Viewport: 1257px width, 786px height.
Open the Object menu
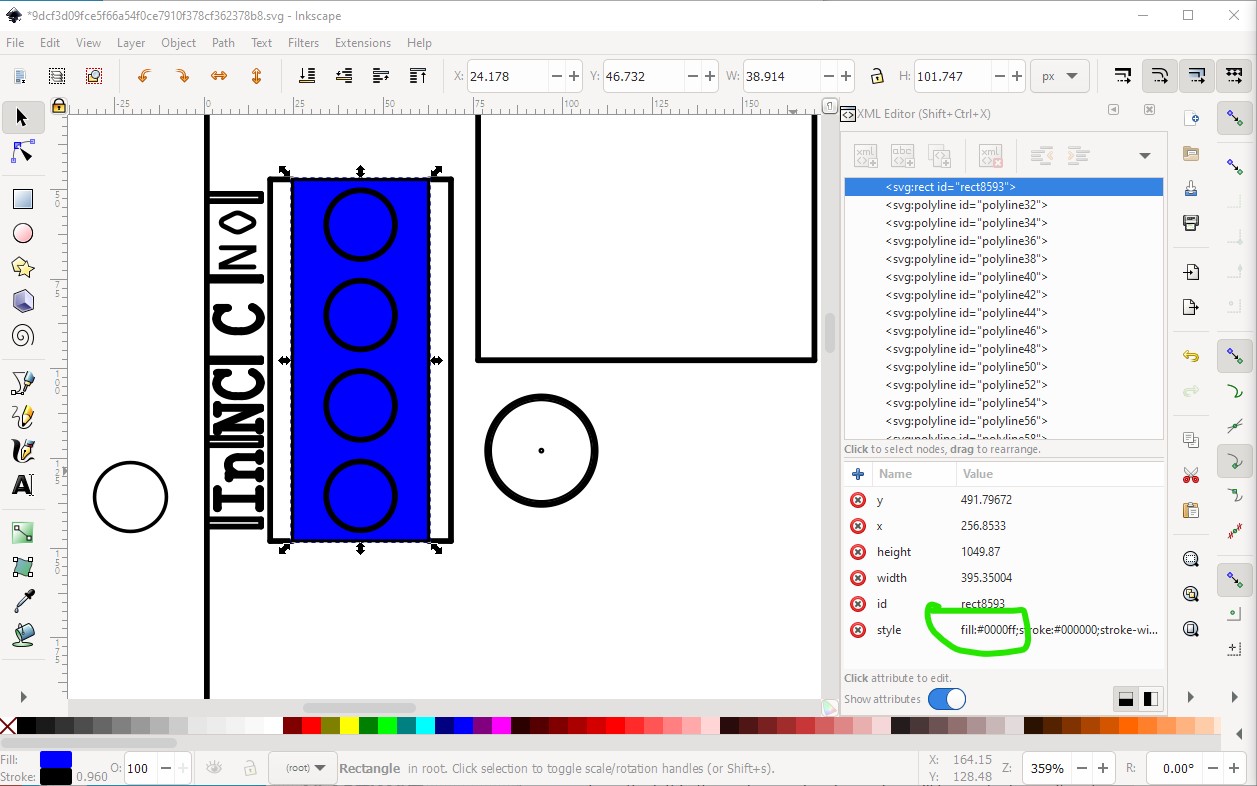tap(178, 43)
